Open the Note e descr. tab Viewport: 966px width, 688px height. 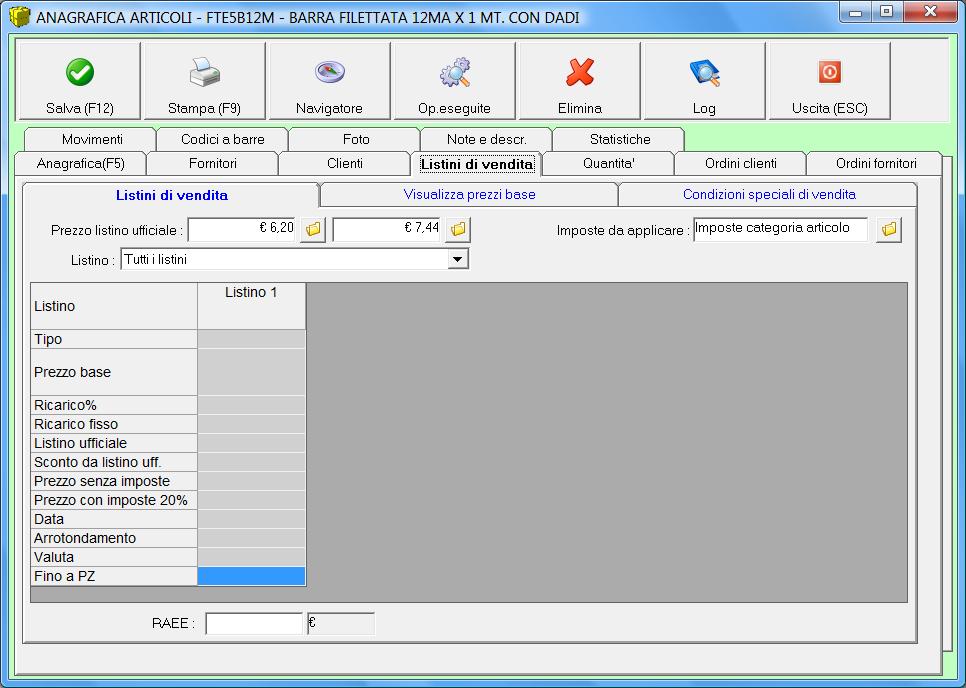pos(487,139)
